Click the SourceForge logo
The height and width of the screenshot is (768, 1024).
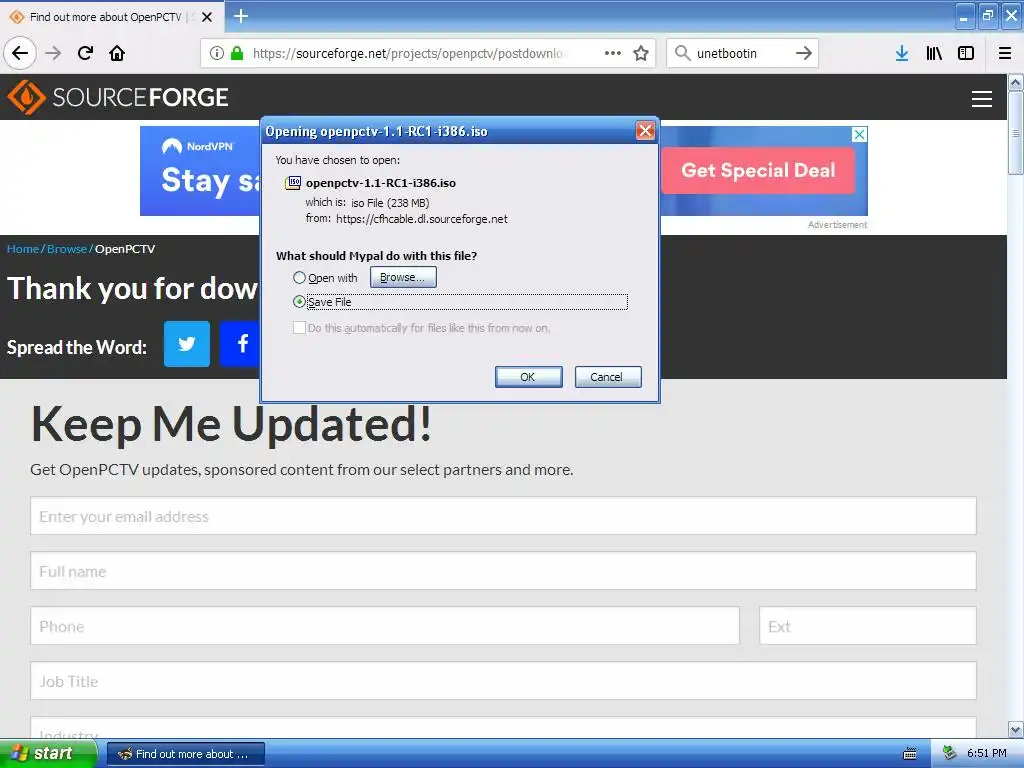click(118, 97)
